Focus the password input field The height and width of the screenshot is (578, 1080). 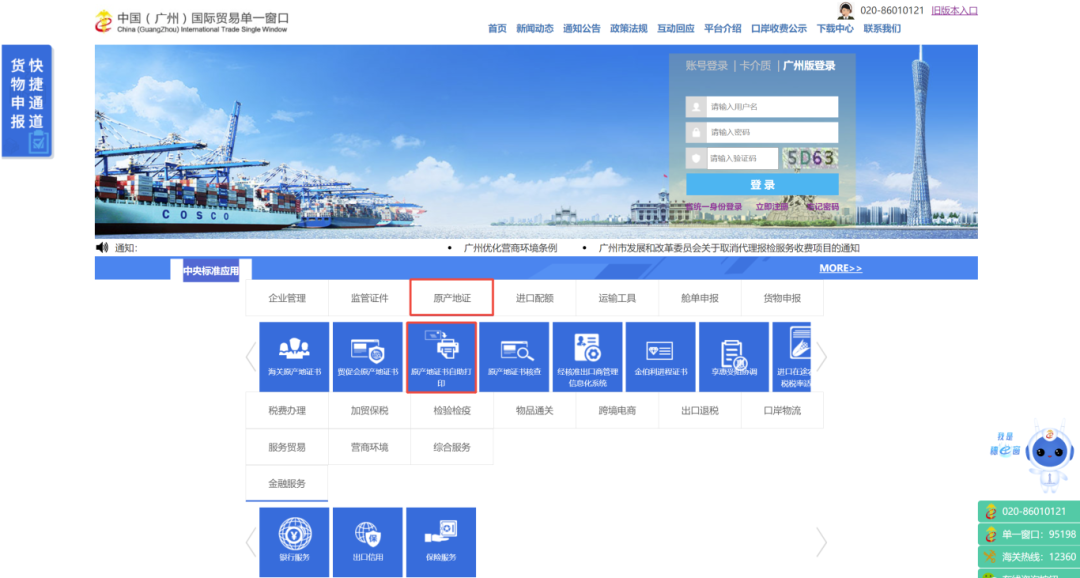772,132
